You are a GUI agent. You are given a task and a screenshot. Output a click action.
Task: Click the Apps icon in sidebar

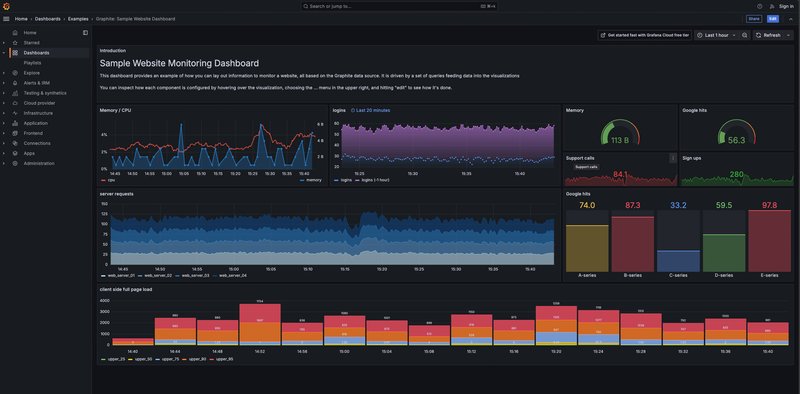coord(15,153)
